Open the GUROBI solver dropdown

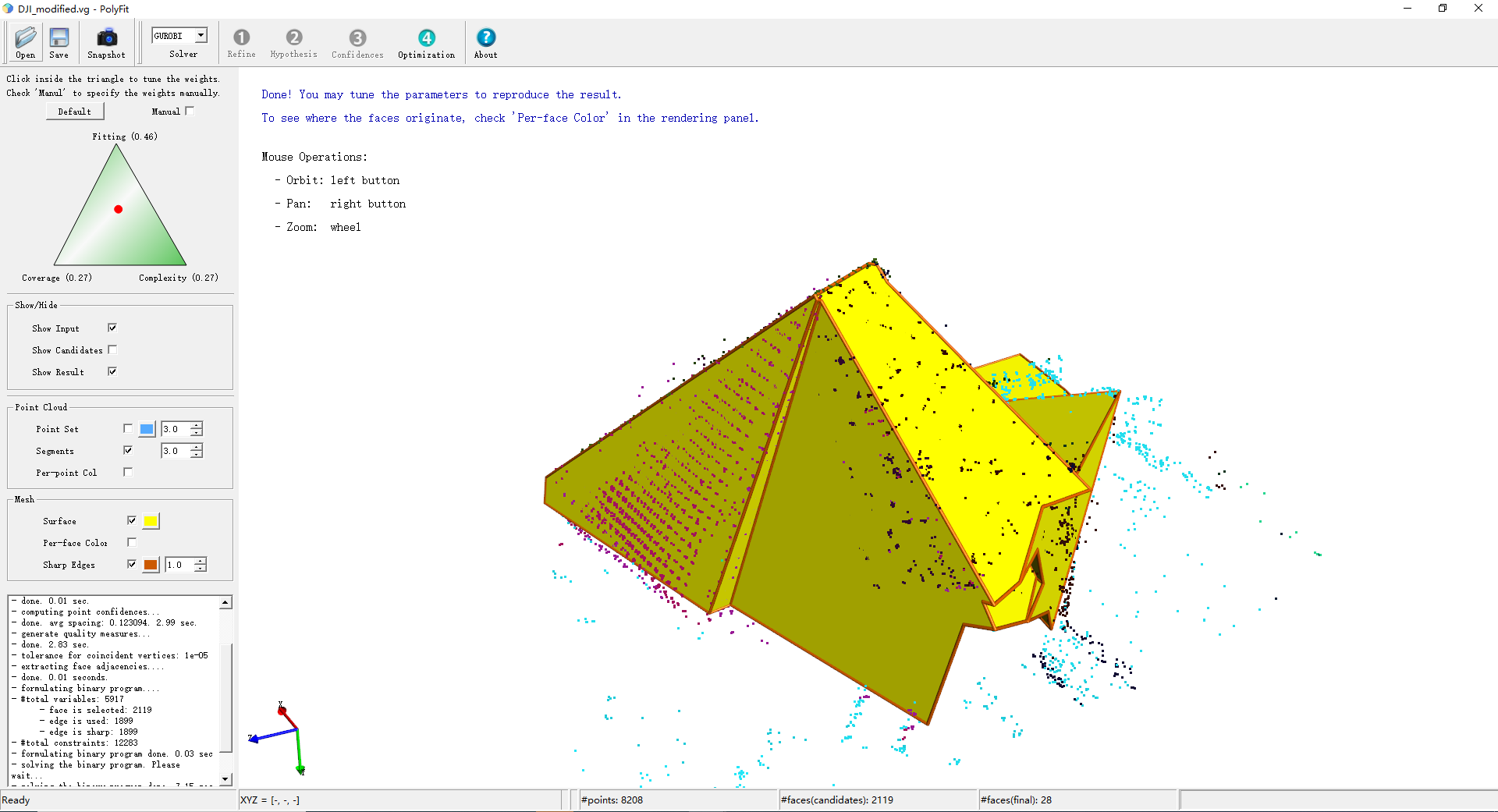pos(201,36)
